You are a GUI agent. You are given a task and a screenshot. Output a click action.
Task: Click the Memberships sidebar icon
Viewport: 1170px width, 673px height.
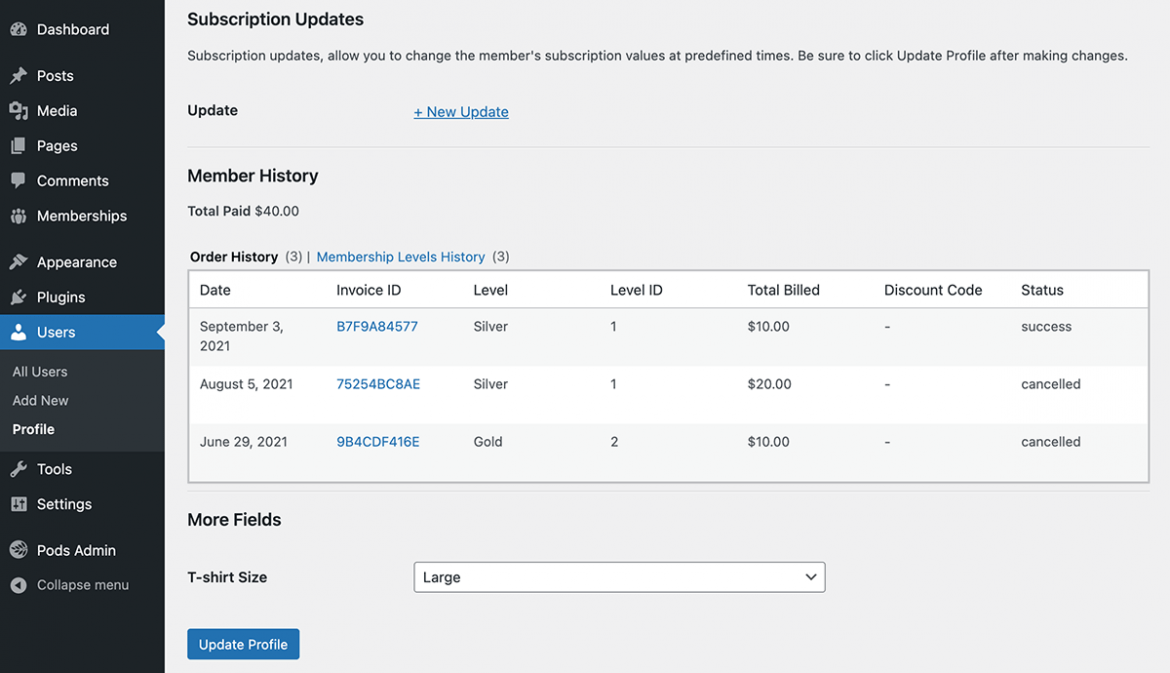[x=18, y=215]
